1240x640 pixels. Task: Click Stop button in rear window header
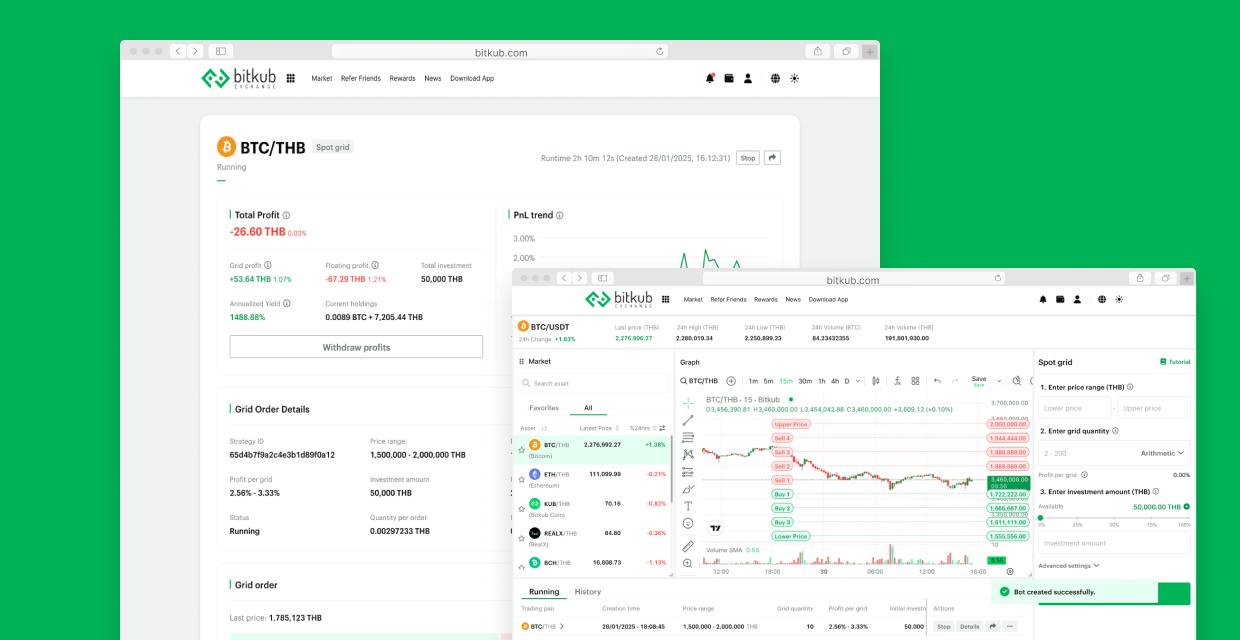point(747,158)
